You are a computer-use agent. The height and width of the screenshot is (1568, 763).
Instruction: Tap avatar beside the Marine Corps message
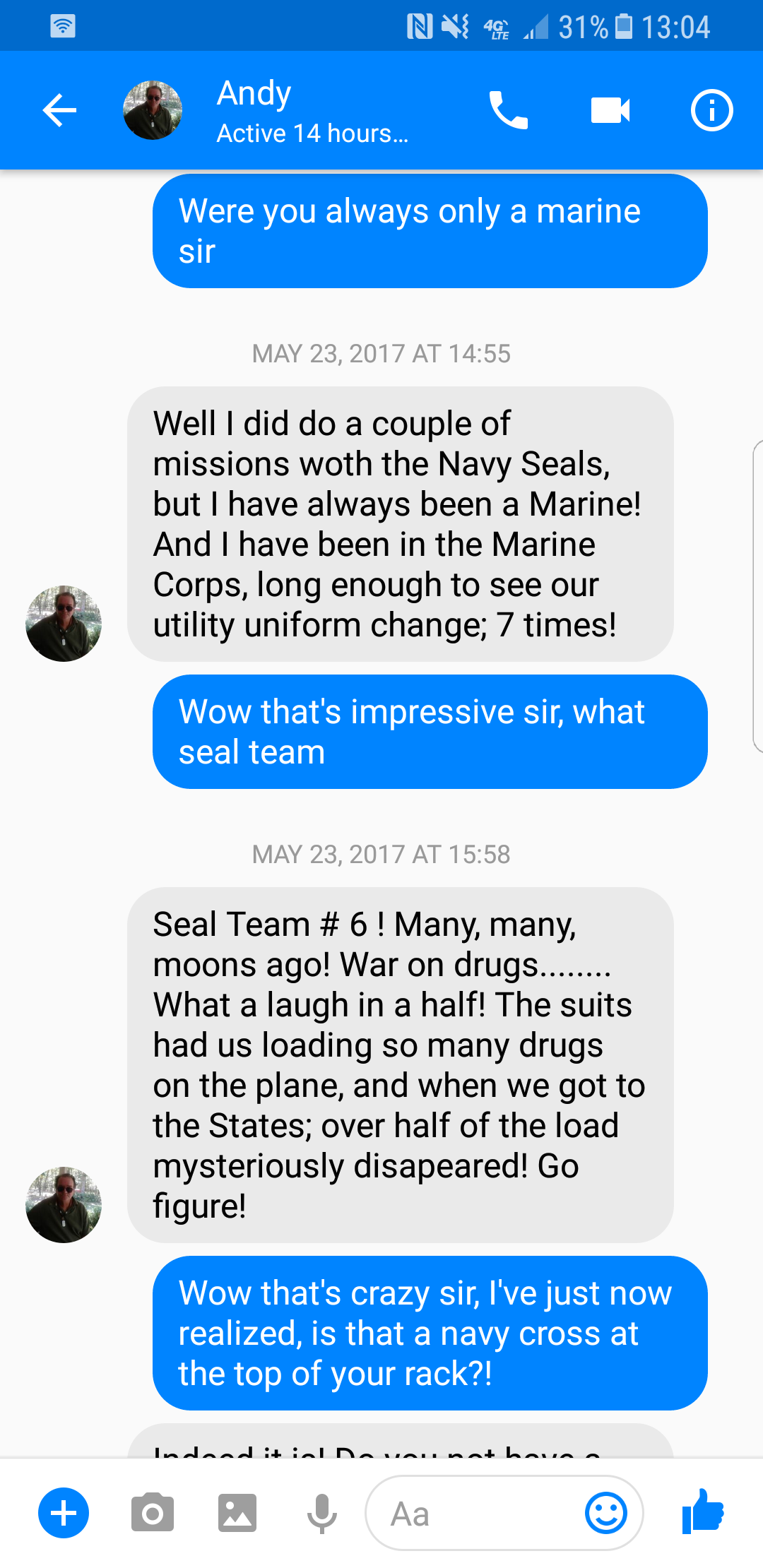coord(64,623)
